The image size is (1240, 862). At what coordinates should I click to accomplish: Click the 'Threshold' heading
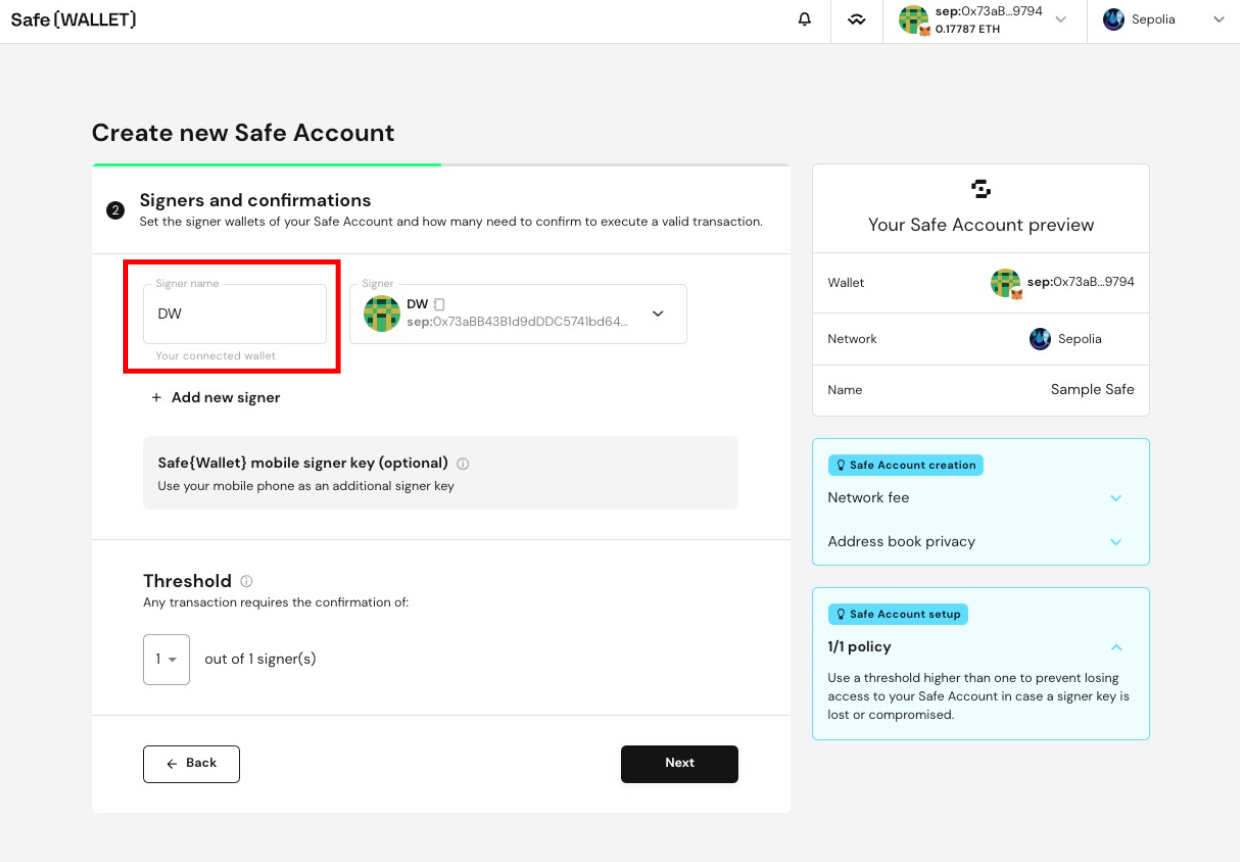click(x=187, y=581)
